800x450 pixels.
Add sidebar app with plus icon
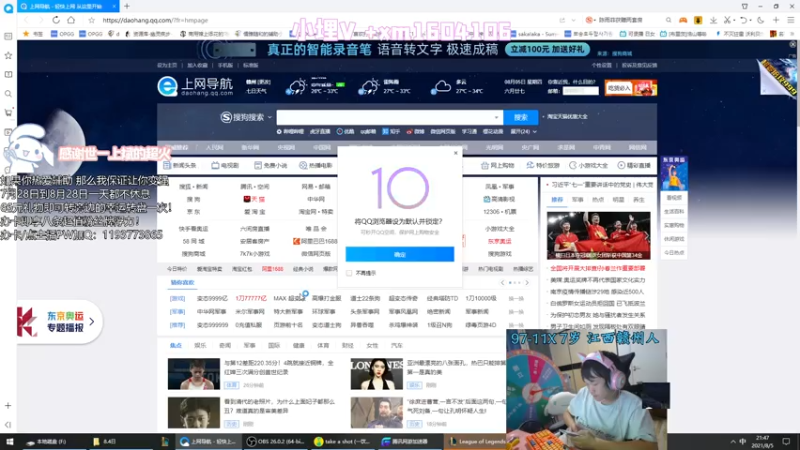(8, 406)
